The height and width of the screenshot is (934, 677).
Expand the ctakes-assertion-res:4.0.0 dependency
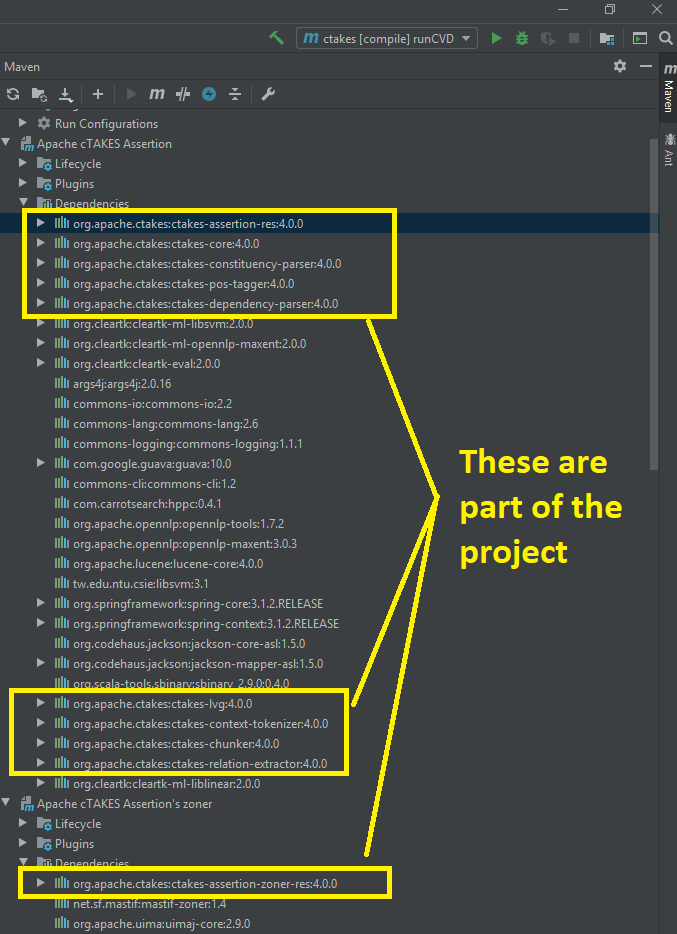click(40, 223)
